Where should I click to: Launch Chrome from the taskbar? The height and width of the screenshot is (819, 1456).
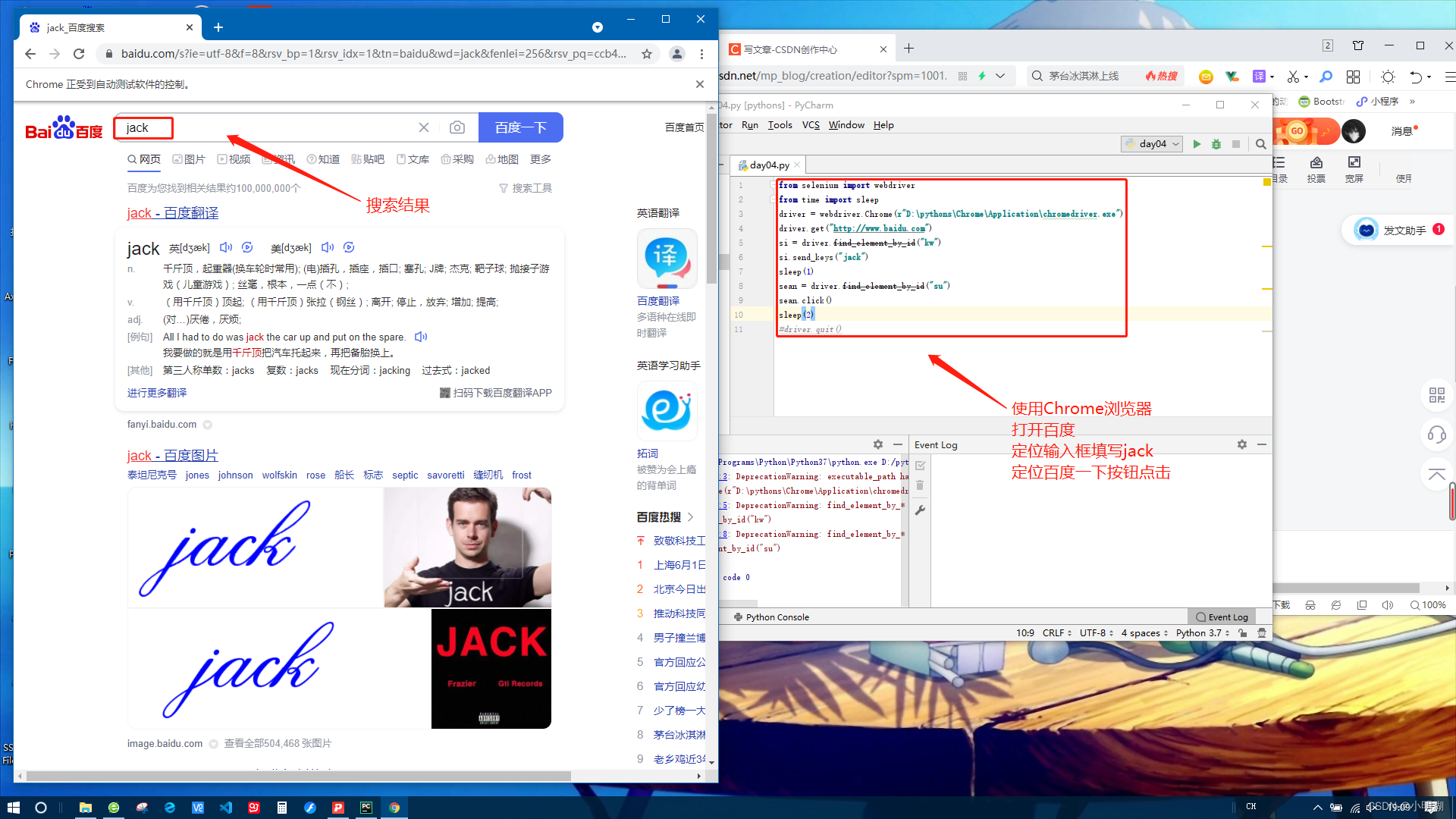coord(394,807)
